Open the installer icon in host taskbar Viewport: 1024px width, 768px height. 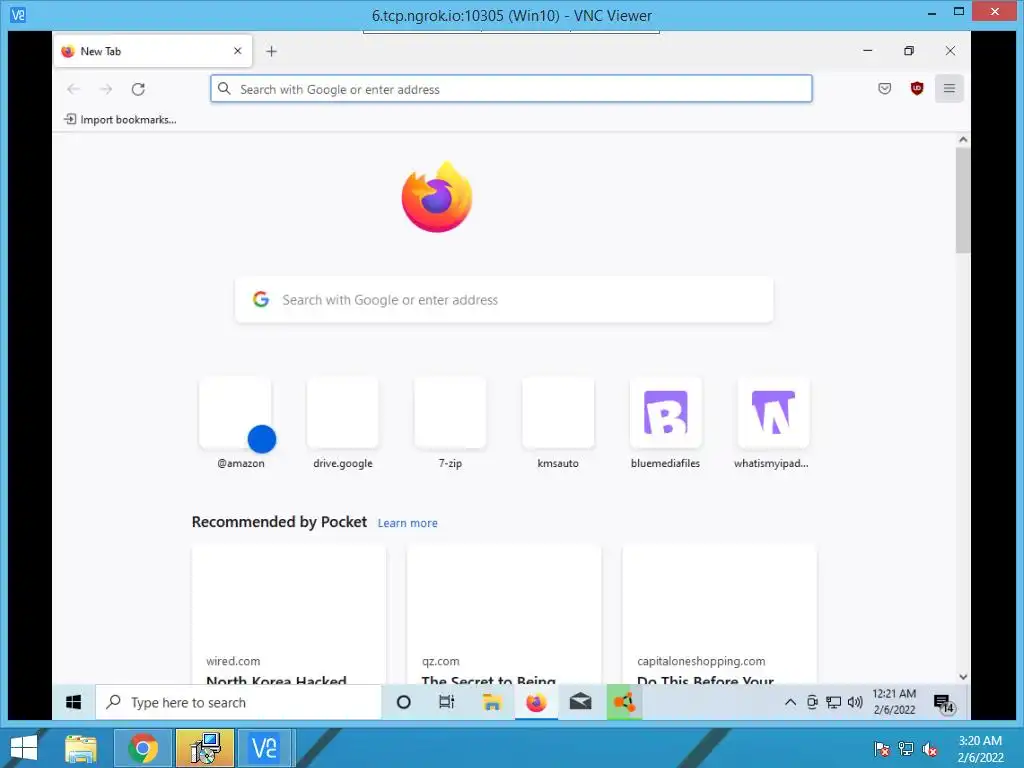[x=204, y=748]
